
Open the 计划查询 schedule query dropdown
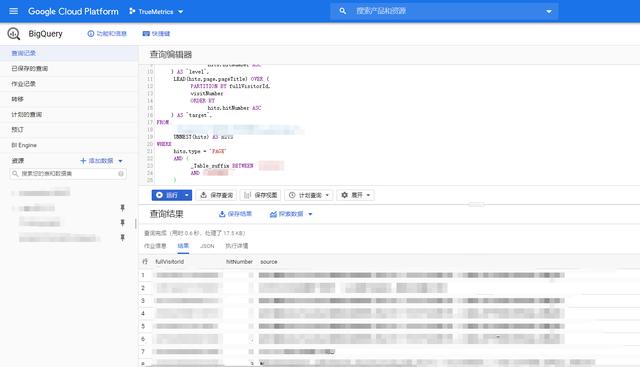point(309,195)
